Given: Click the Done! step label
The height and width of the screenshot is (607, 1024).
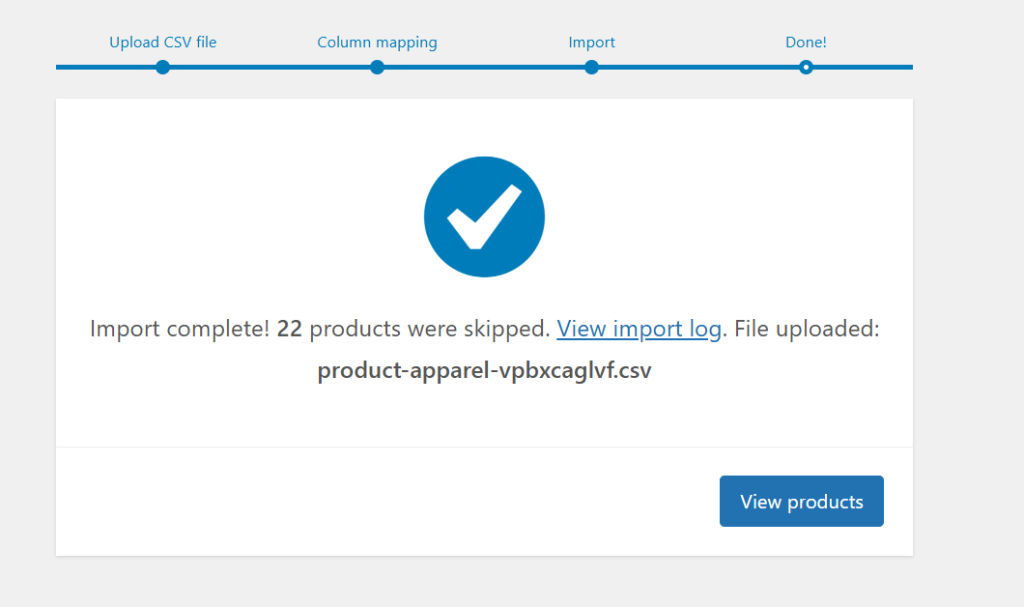Looking at the screenshot, I should pyautogui.click(x=806, y=42).
